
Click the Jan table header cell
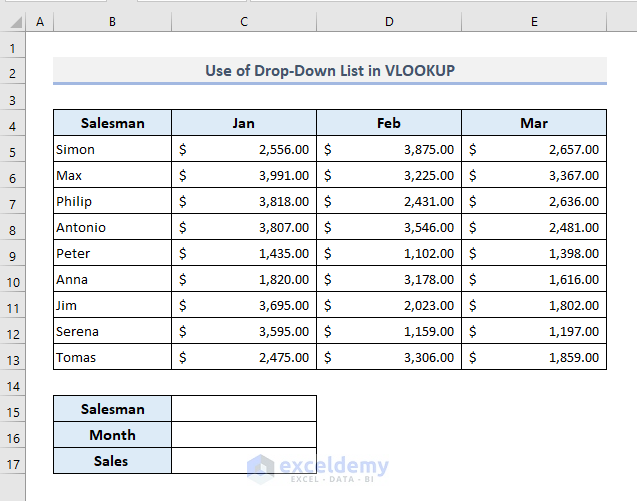pos(244,123)
